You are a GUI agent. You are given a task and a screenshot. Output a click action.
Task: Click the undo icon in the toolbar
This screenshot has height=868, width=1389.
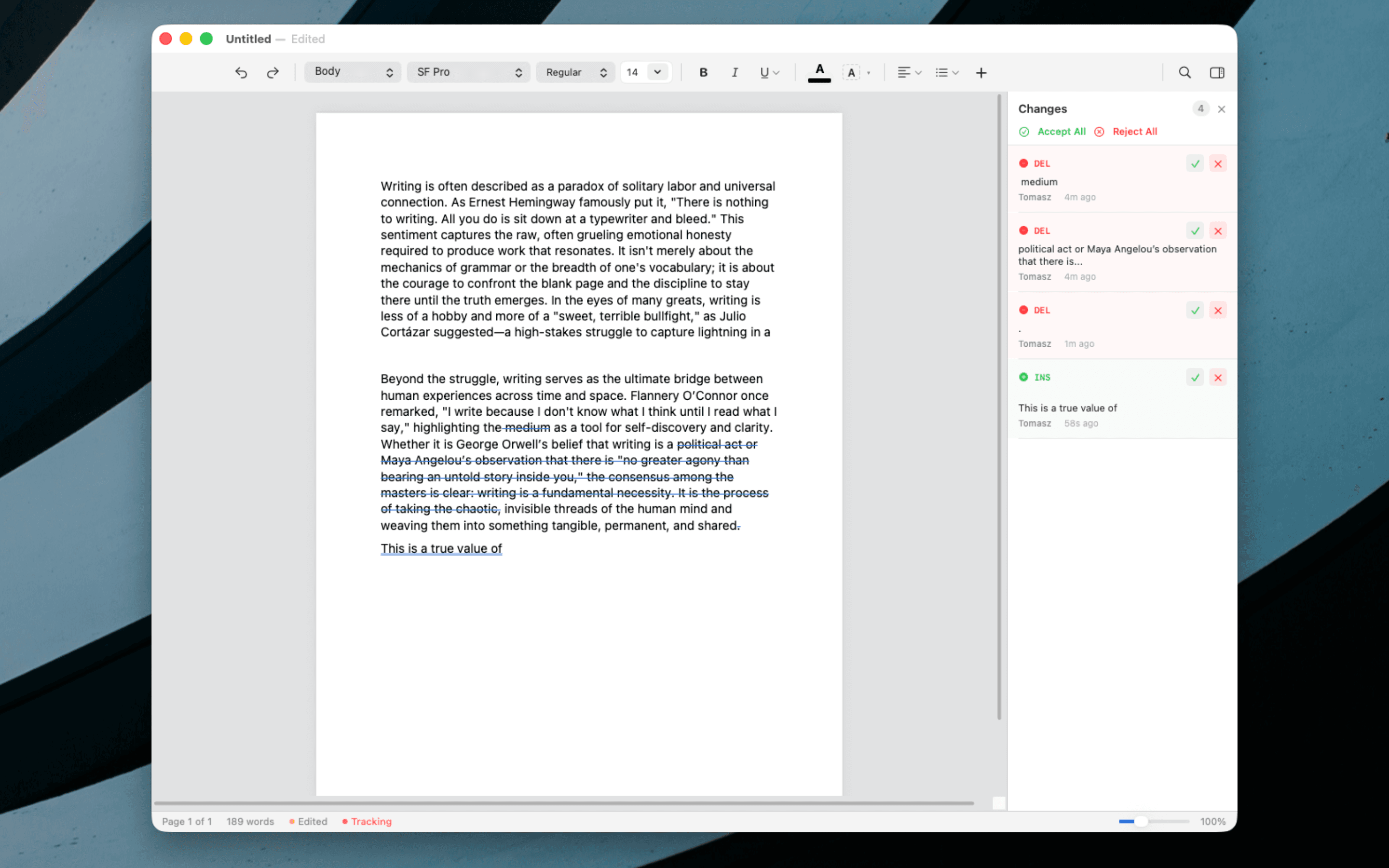(241, 72)
